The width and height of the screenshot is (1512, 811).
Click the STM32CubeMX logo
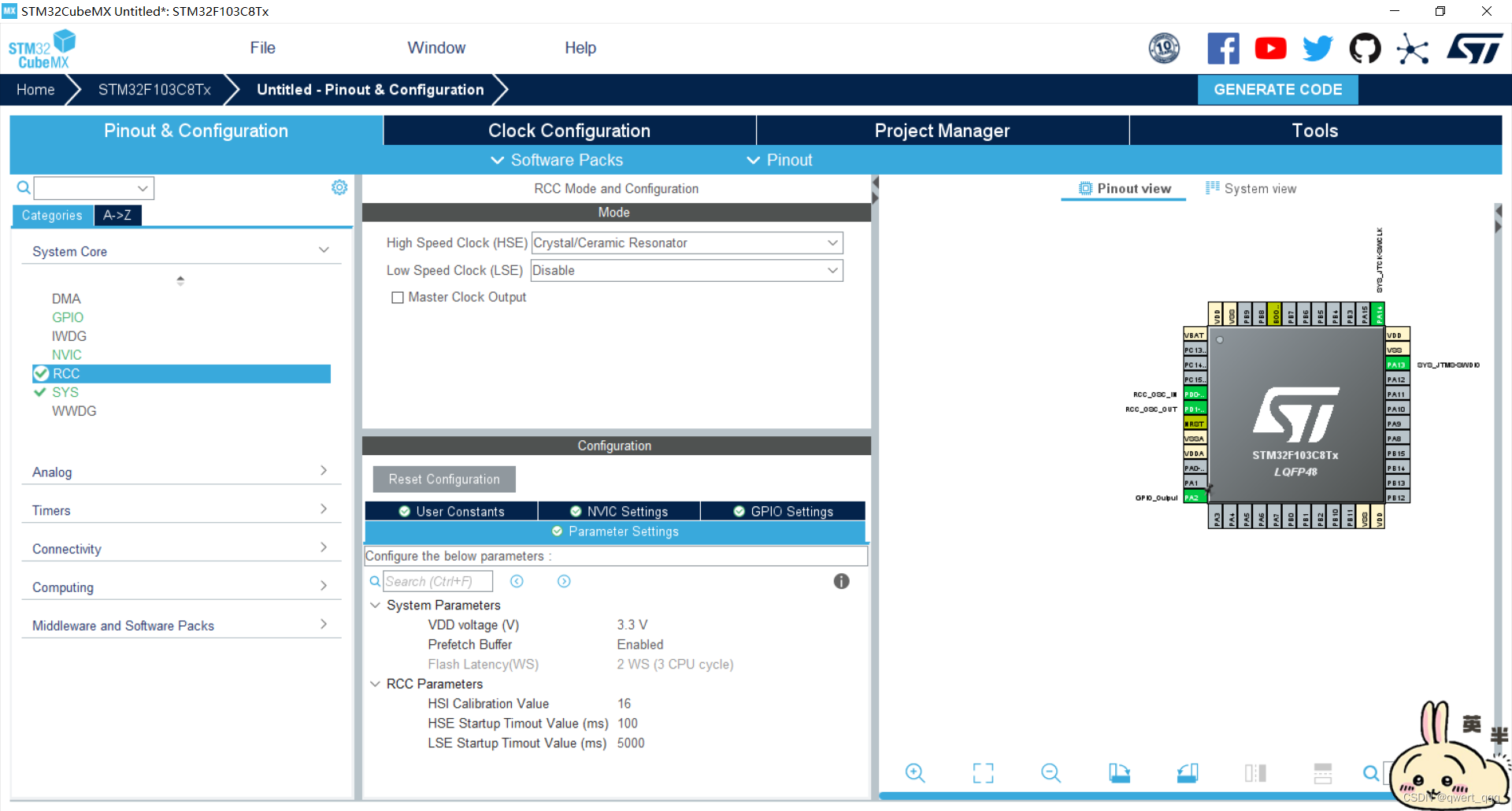click(x=42, y=50)
